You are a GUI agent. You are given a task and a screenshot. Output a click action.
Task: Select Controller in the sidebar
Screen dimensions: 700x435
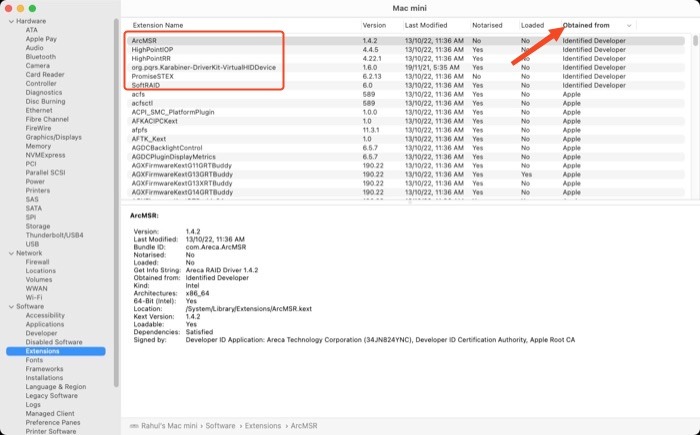[x=41, y=84]
